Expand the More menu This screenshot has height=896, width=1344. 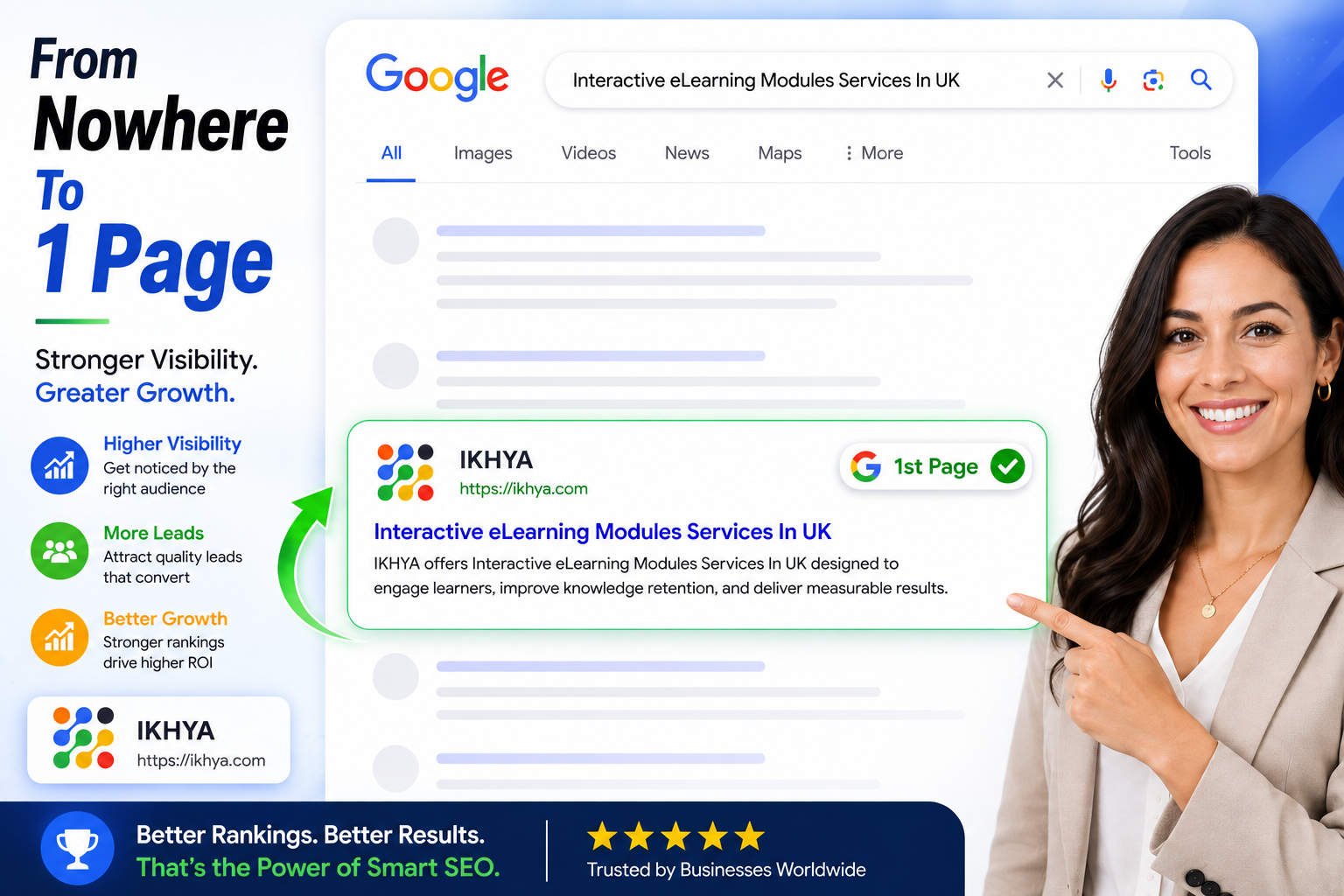click(873, 153)
